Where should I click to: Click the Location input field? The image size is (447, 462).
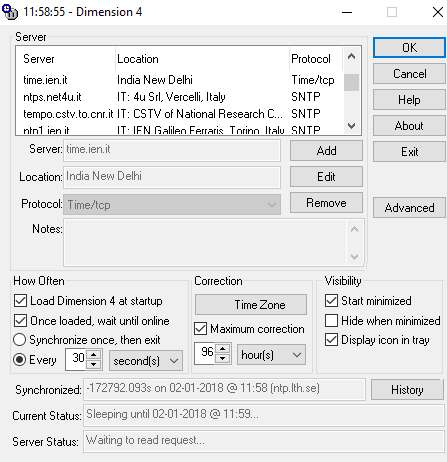[172, 177]
